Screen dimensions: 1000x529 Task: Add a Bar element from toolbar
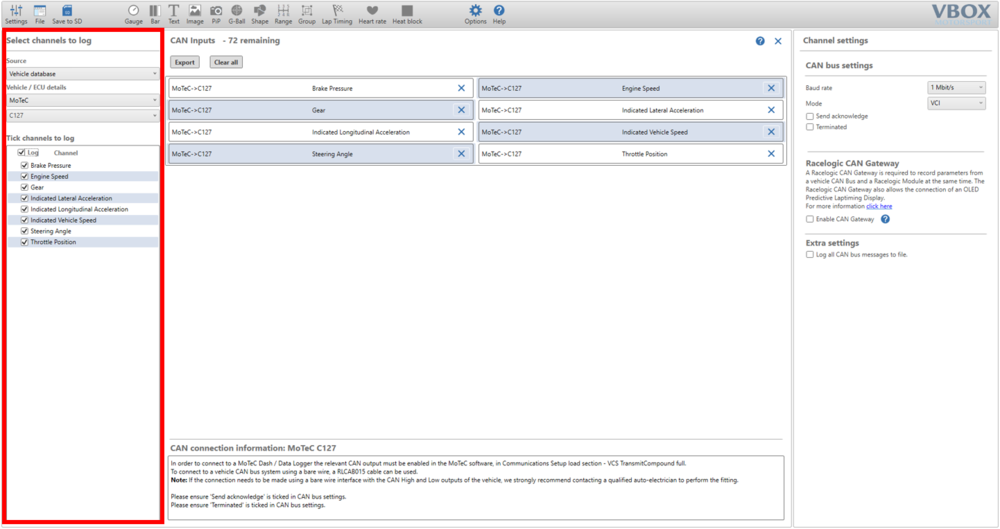click(155, 14)
